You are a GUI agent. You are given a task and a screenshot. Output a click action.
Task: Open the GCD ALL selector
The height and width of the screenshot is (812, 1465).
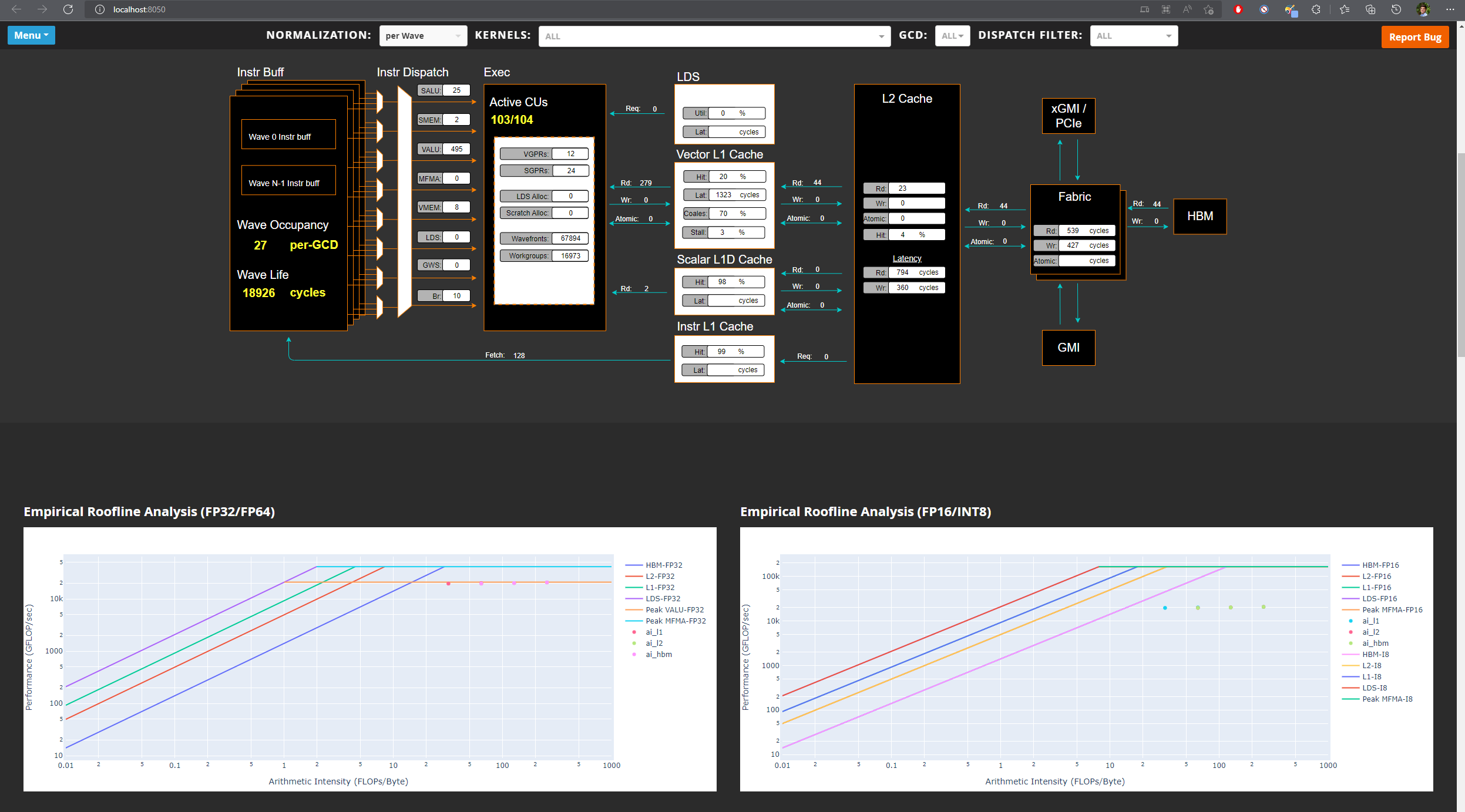(x=952, y=36)
